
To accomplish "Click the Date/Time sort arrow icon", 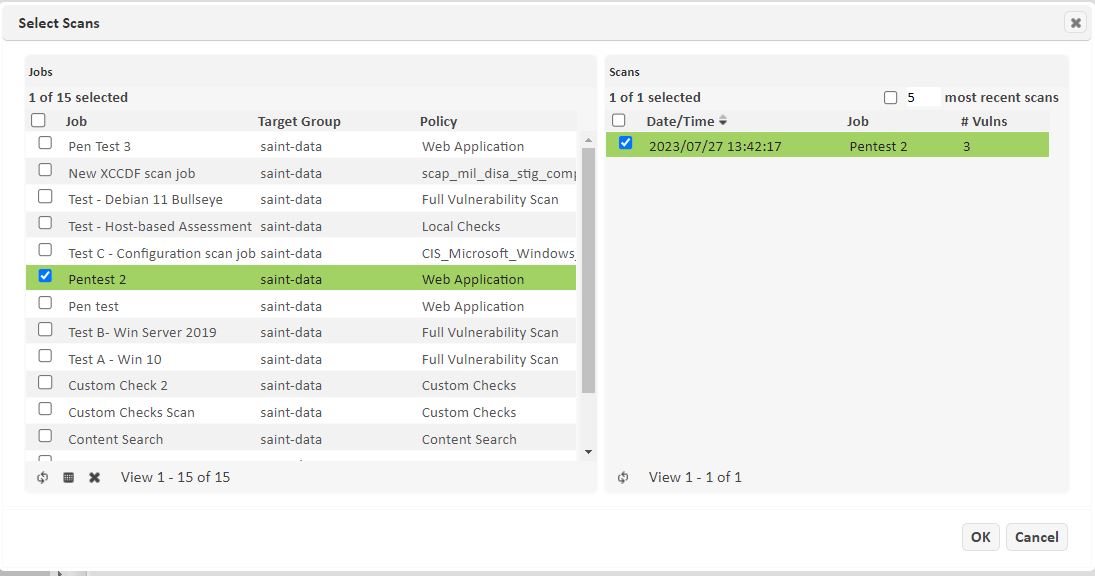I will (x=723, y=121).
